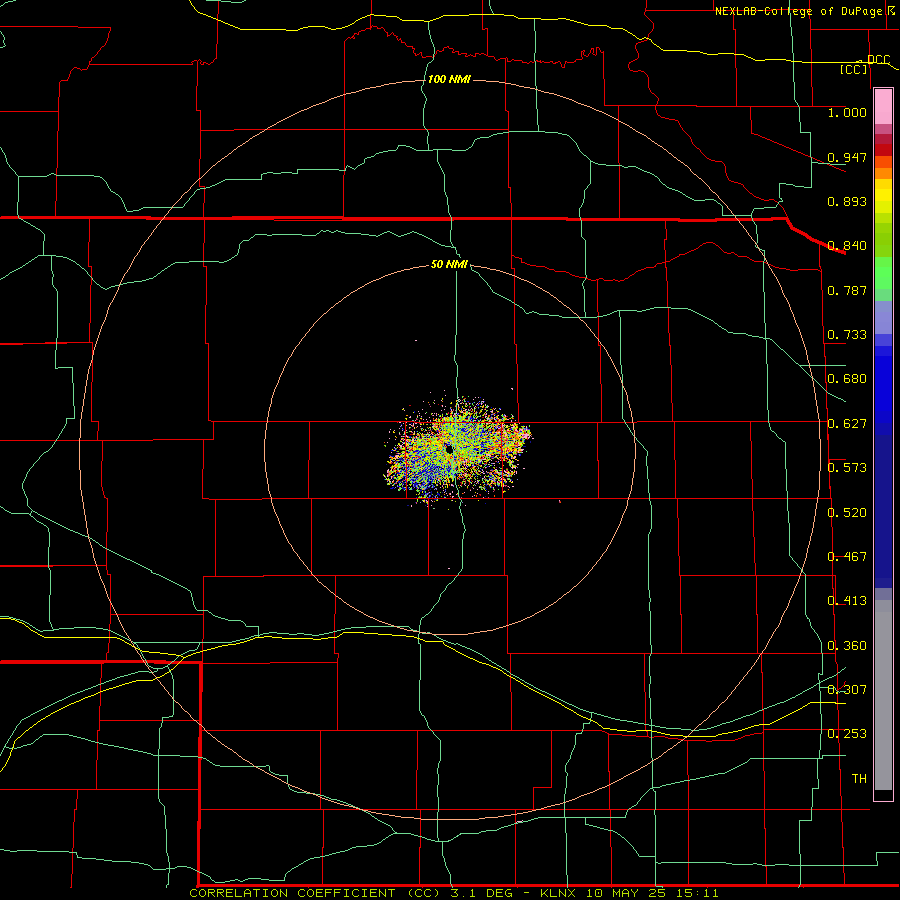
Task: Click the [CC] units label above color bar
Action: pos(854,69)
